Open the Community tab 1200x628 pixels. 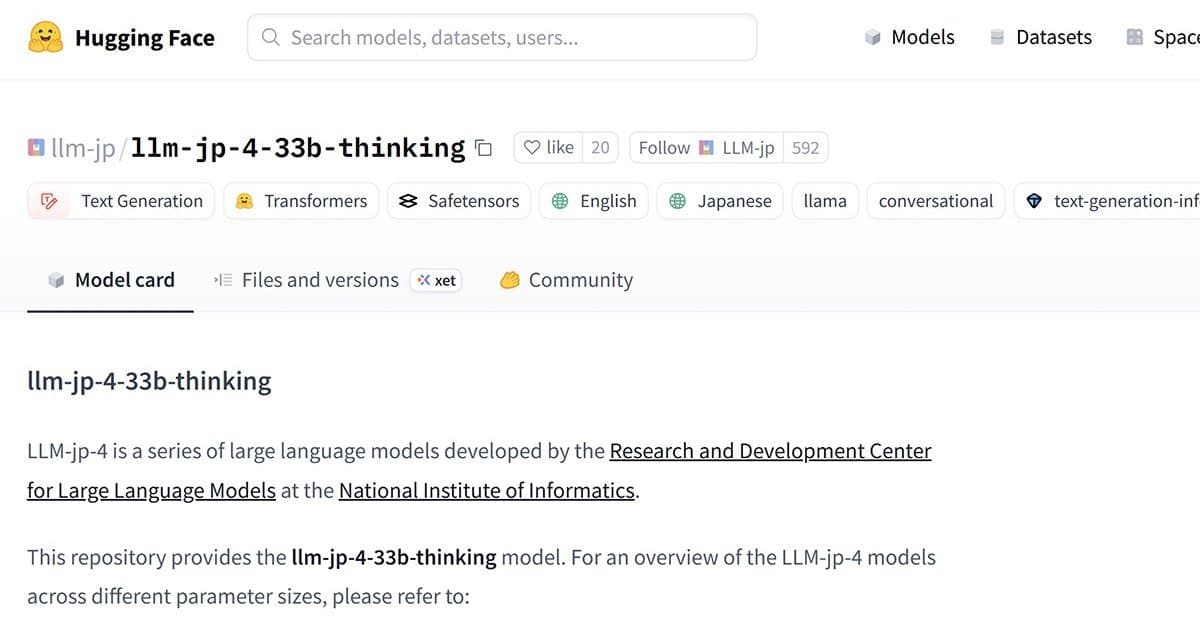pos(566,280)
